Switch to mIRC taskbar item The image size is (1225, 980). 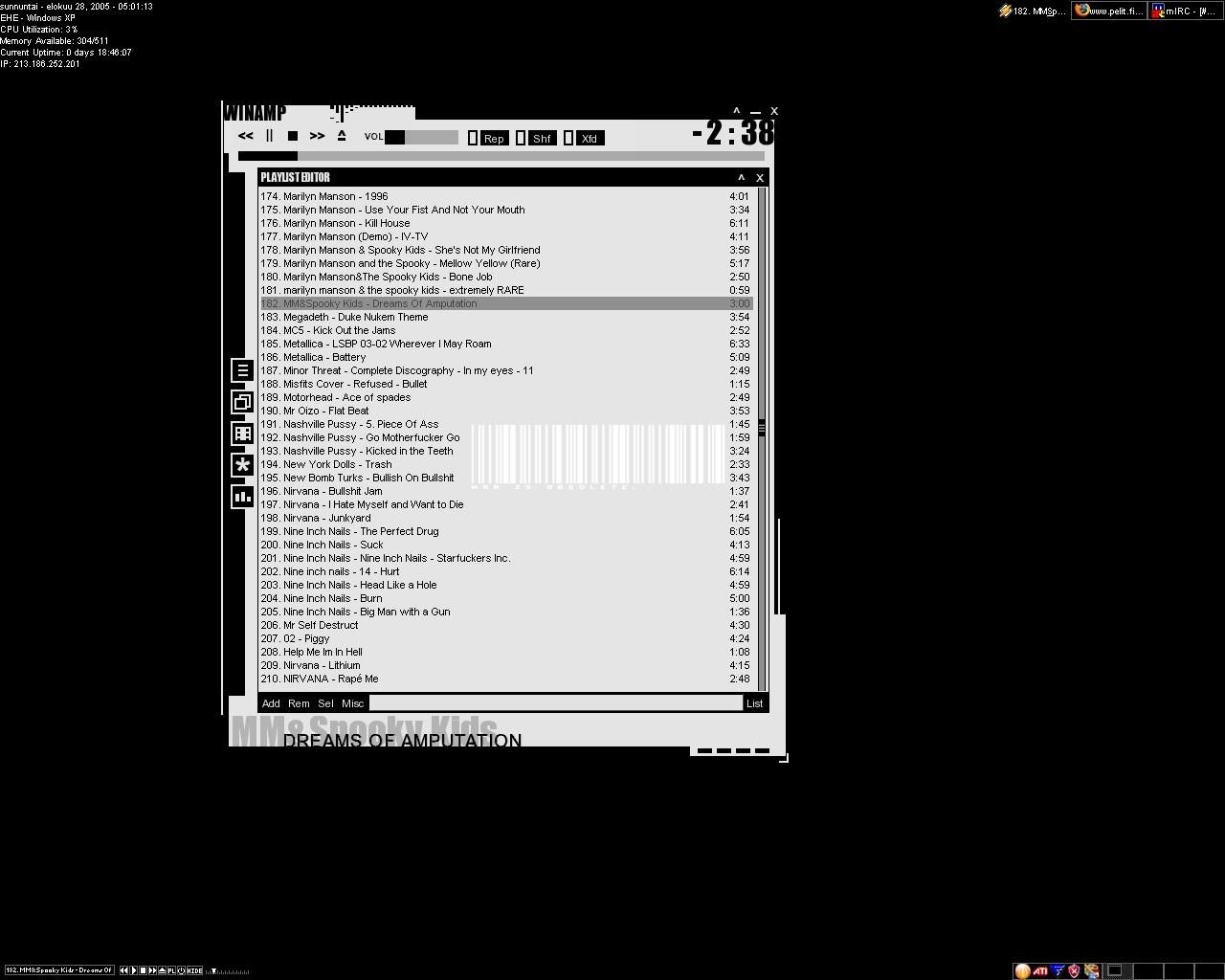(x=1185, y=11)
